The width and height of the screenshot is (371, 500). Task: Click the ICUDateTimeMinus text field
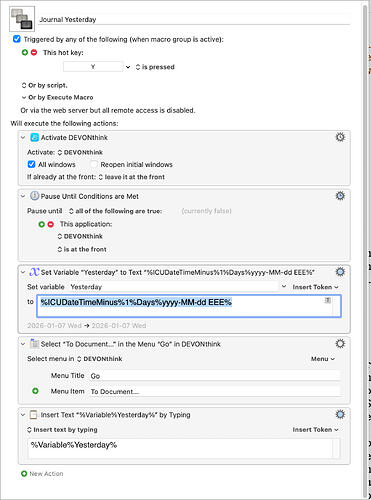click(189, 306)
